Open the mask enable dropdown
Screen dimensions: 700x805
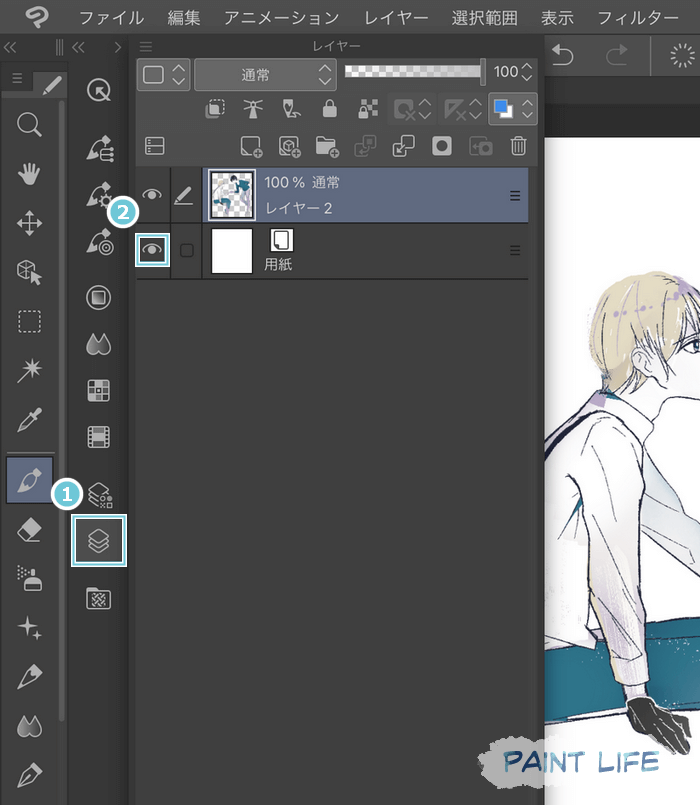click(x=411, y=109)
